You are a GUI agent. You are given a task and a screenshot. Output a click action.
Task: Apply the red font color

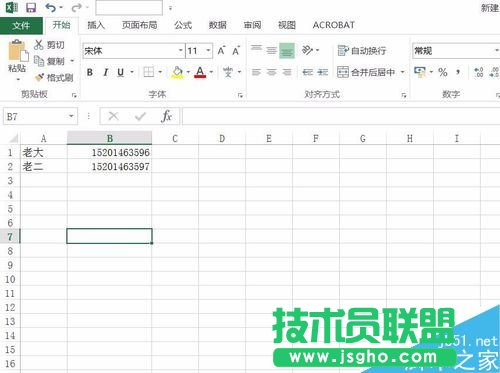pyautogui.click(x=200, y=72)
